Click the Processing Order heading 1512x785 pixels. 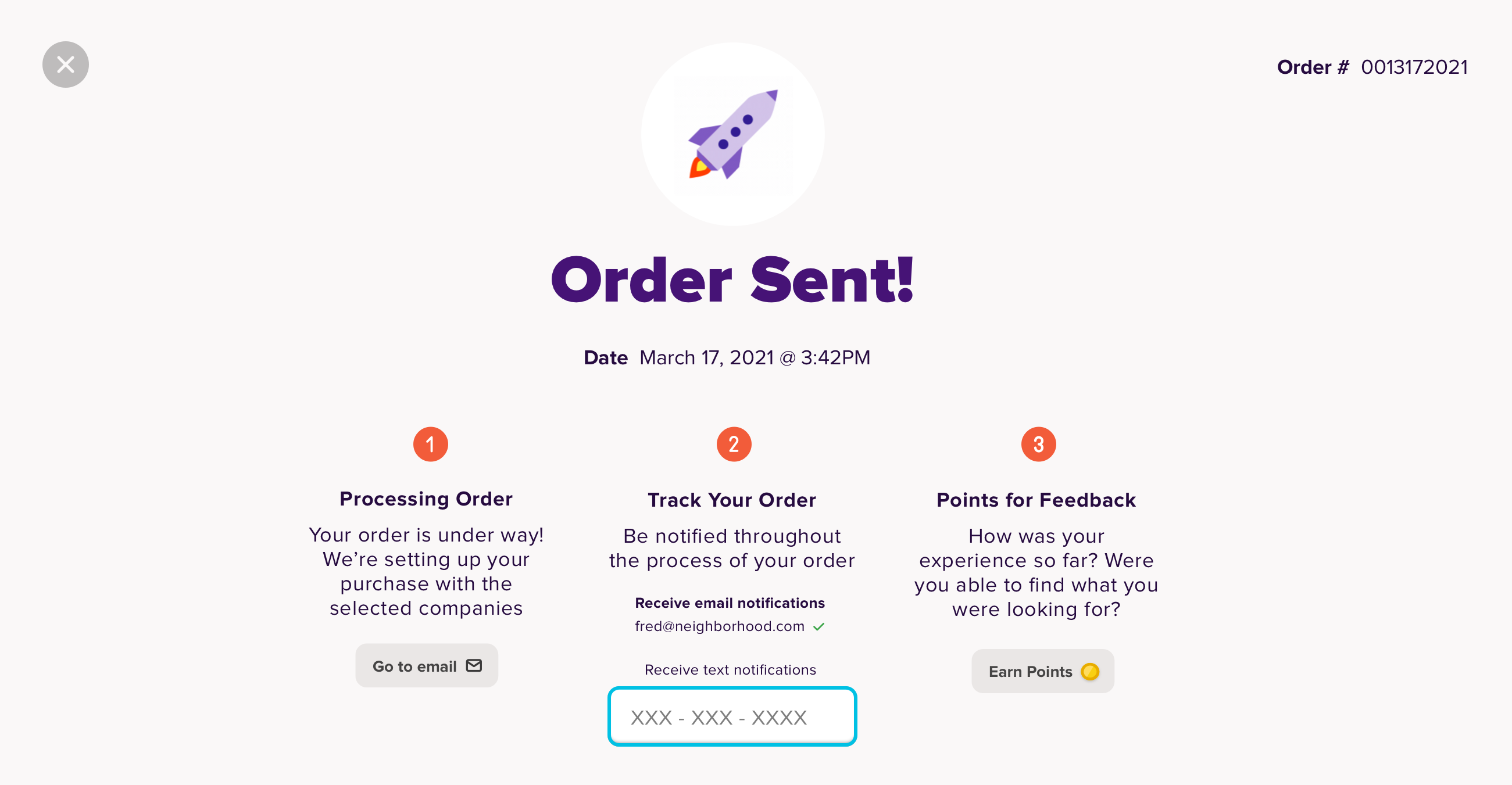coord(426,499)
